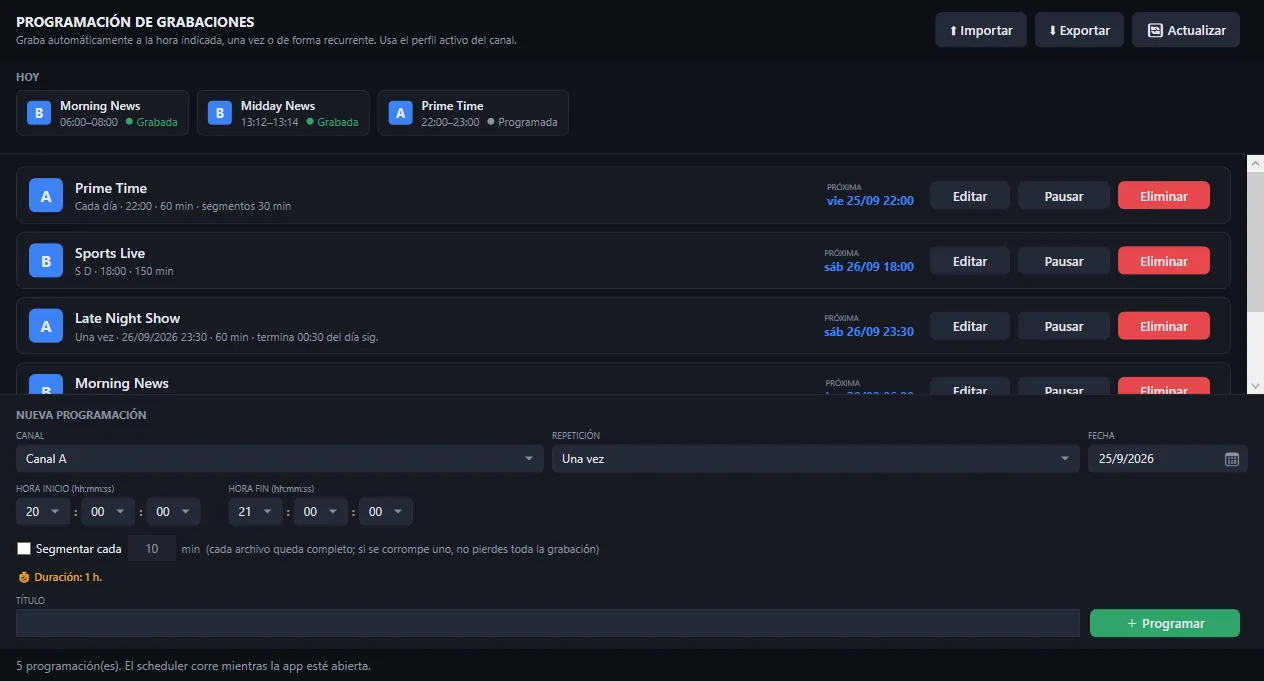Enable the Segmentar cada checkbox
The image size is (1264, 681).
click(x=24, y=549)
